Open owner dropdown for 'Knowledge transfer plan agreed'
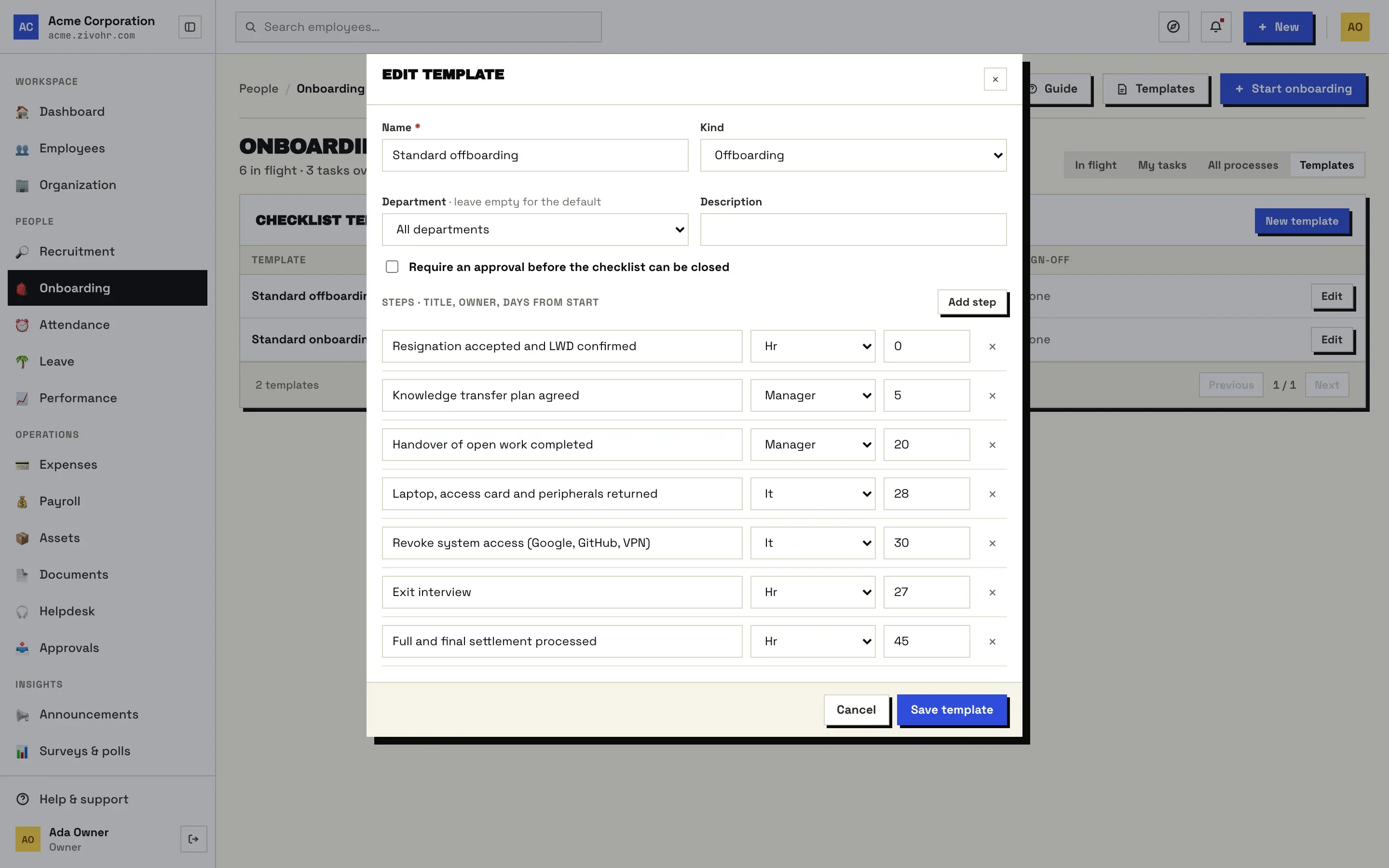 click(x=813, y=395)
